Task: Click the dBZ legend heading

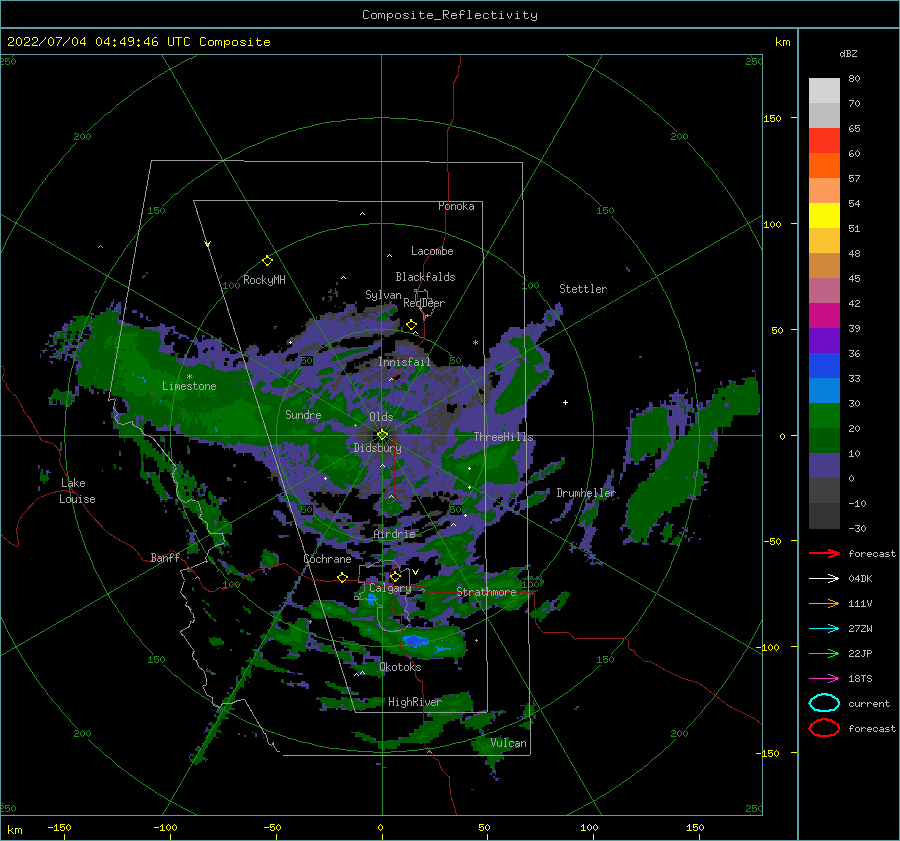Action: tap(848, 54)
